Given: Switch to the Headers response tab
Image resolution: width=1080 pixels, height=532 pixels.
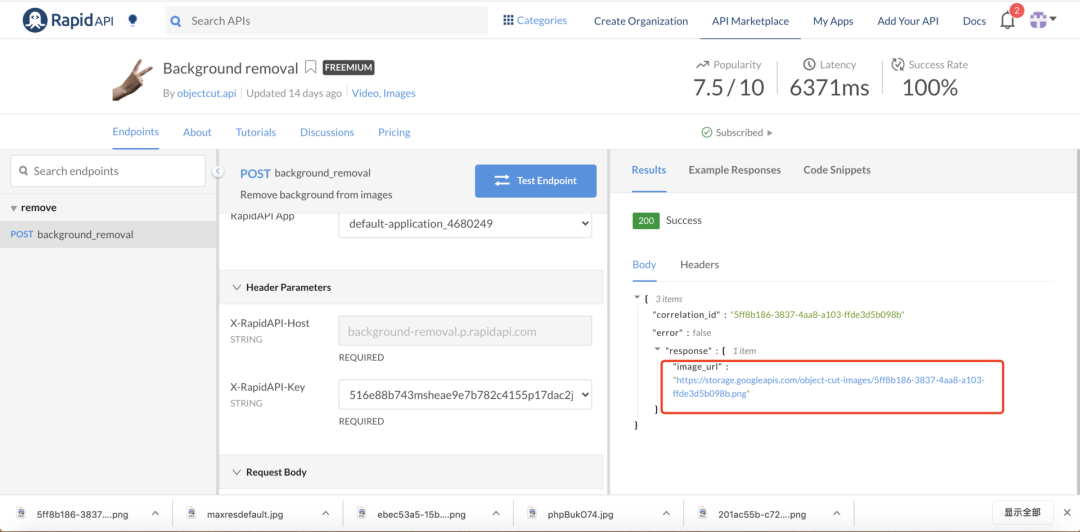Looking at the screenshot, I should 699,265.
